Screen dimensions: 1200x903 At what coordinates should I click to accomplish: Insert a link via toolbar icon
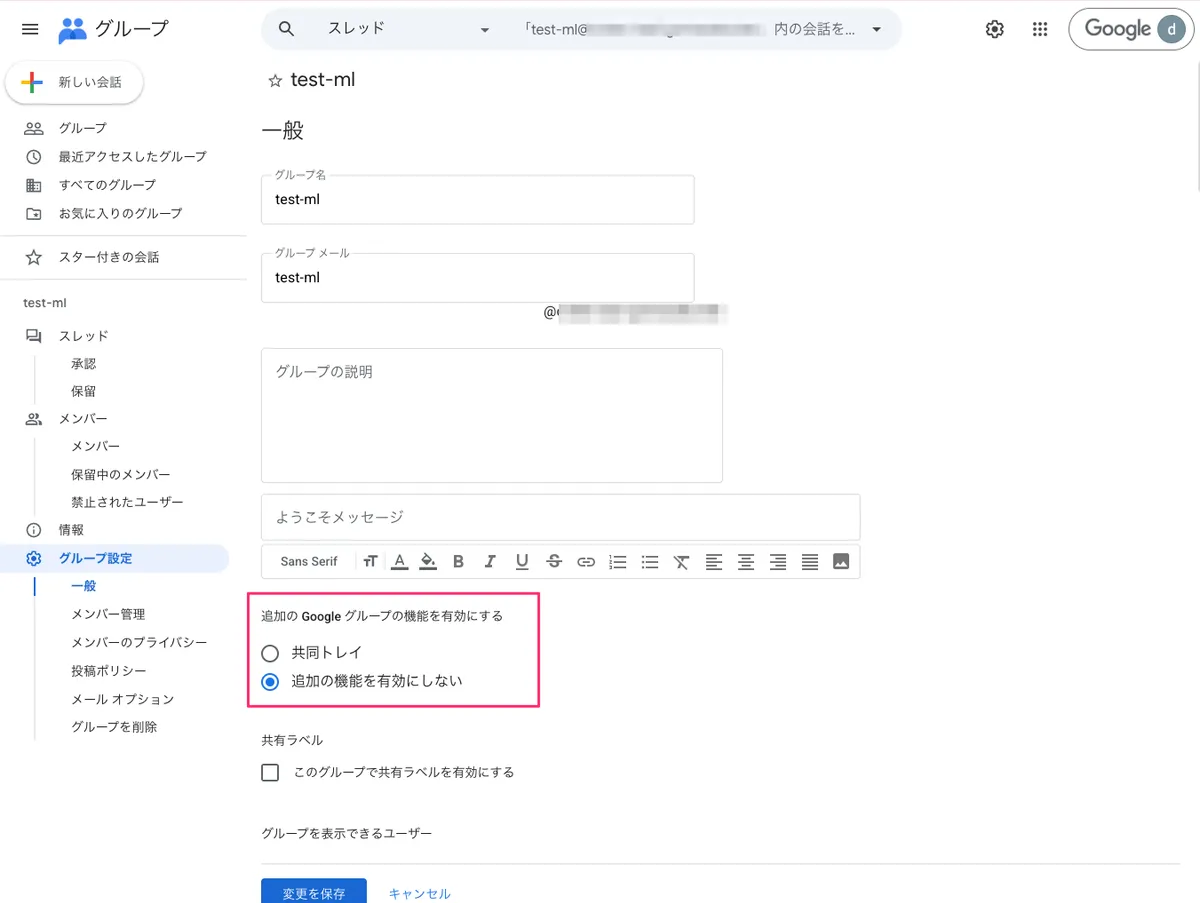pos(586,562)
